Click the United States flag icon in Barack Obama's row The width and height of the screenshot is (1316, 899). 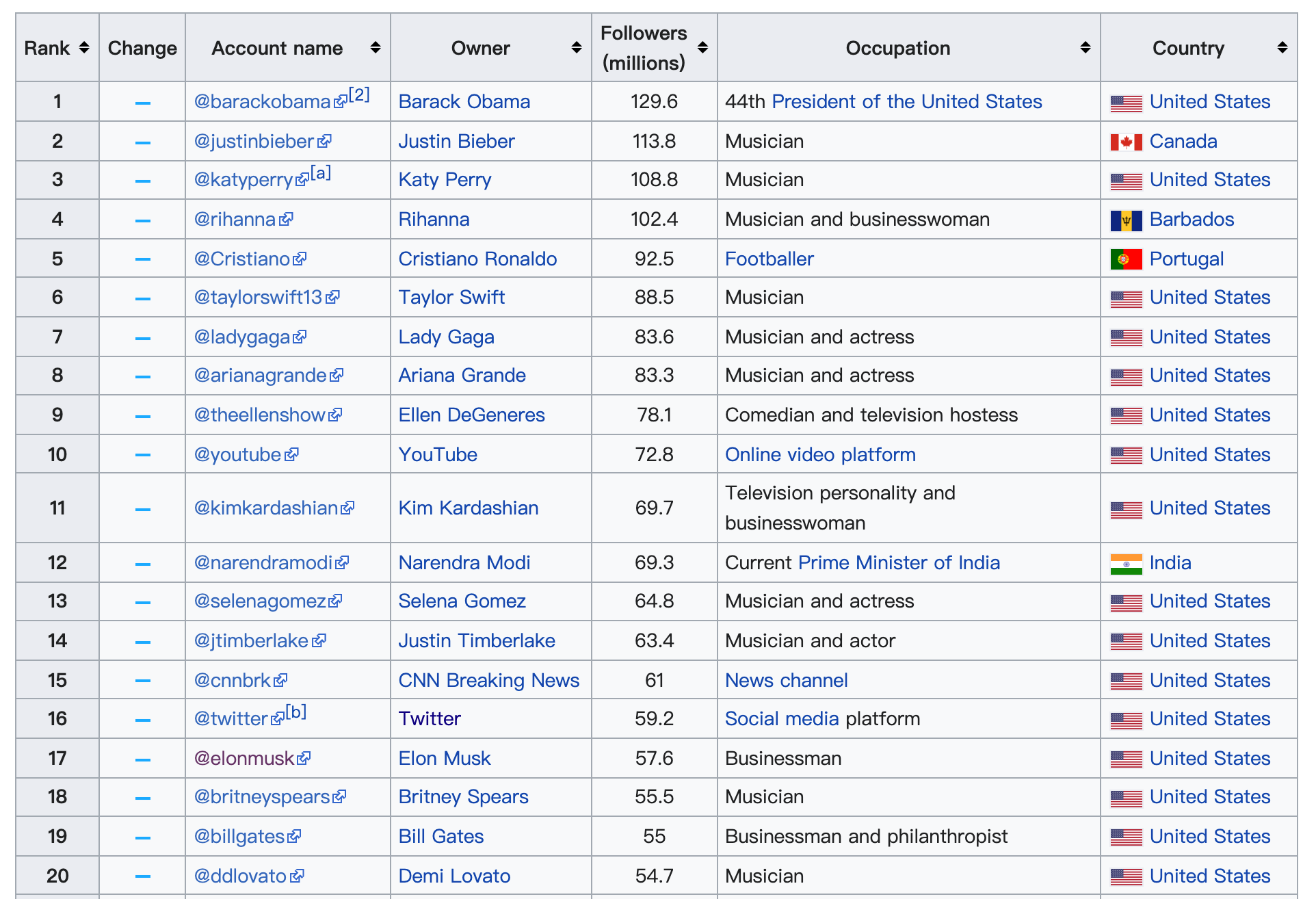pyautogui.click(x=1125, y=103)
